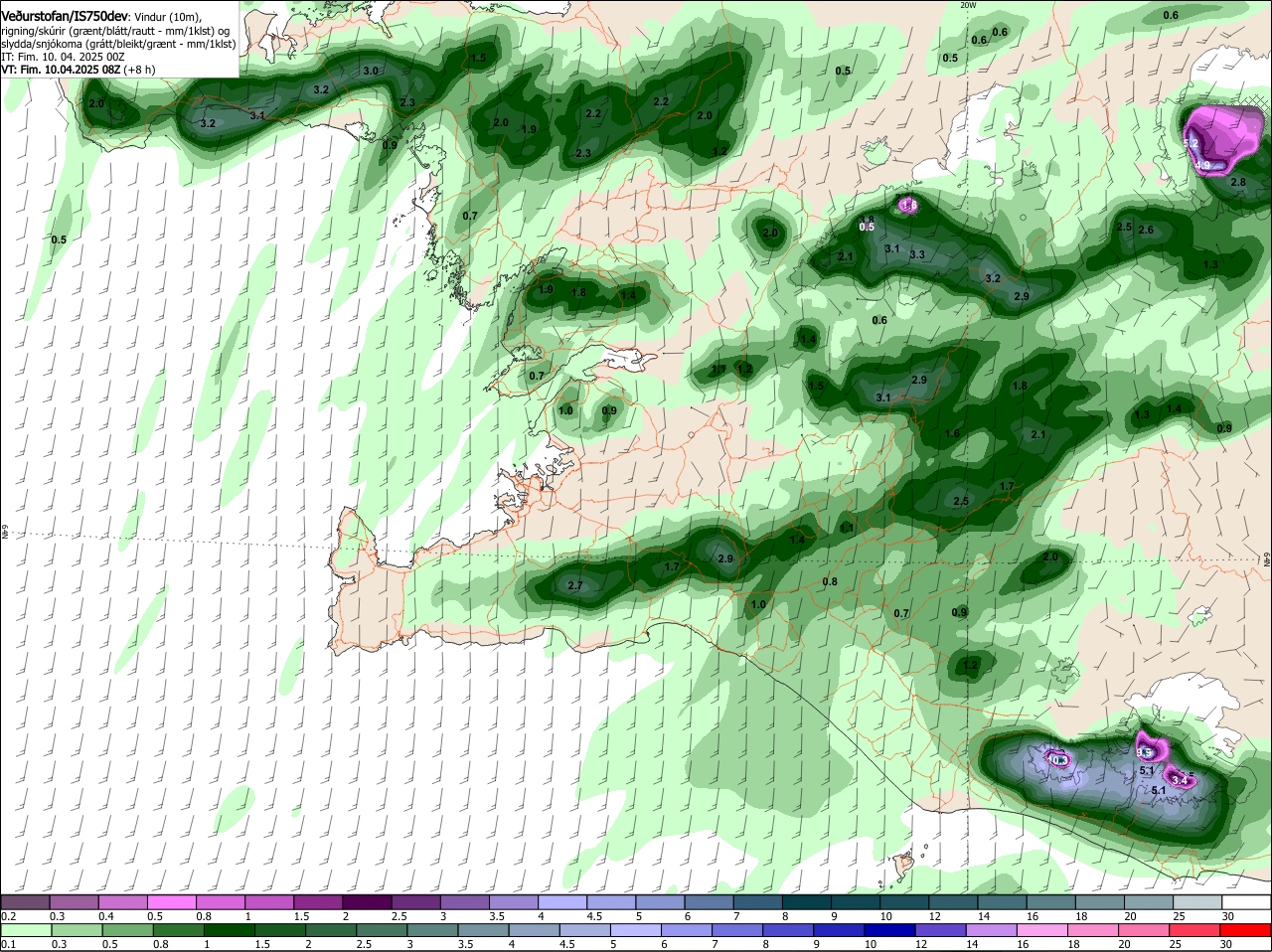Click the 2.8 value beside the purple area
The height and width of the screenshot is (952, 1272).
click(1238, 182)
